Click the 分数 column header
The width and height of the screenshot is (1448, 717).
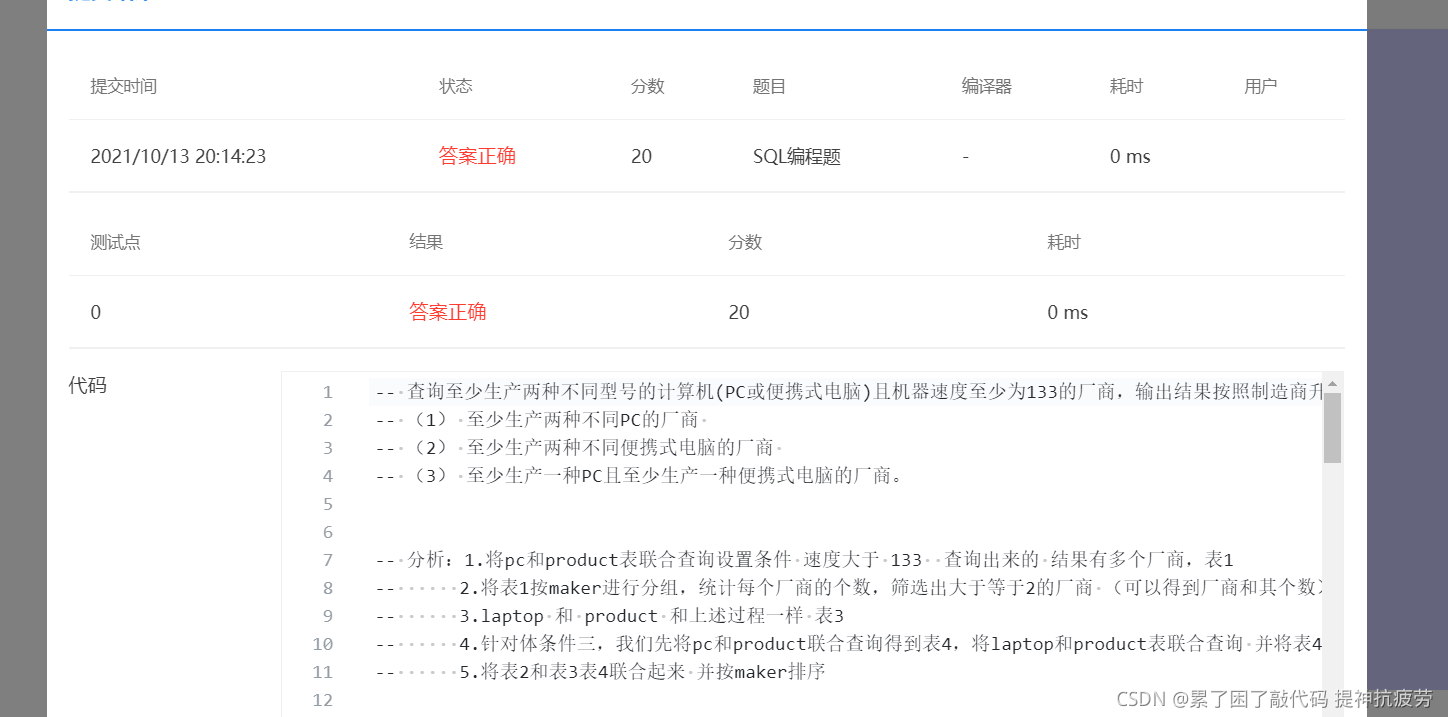click(x=647, y=86)
